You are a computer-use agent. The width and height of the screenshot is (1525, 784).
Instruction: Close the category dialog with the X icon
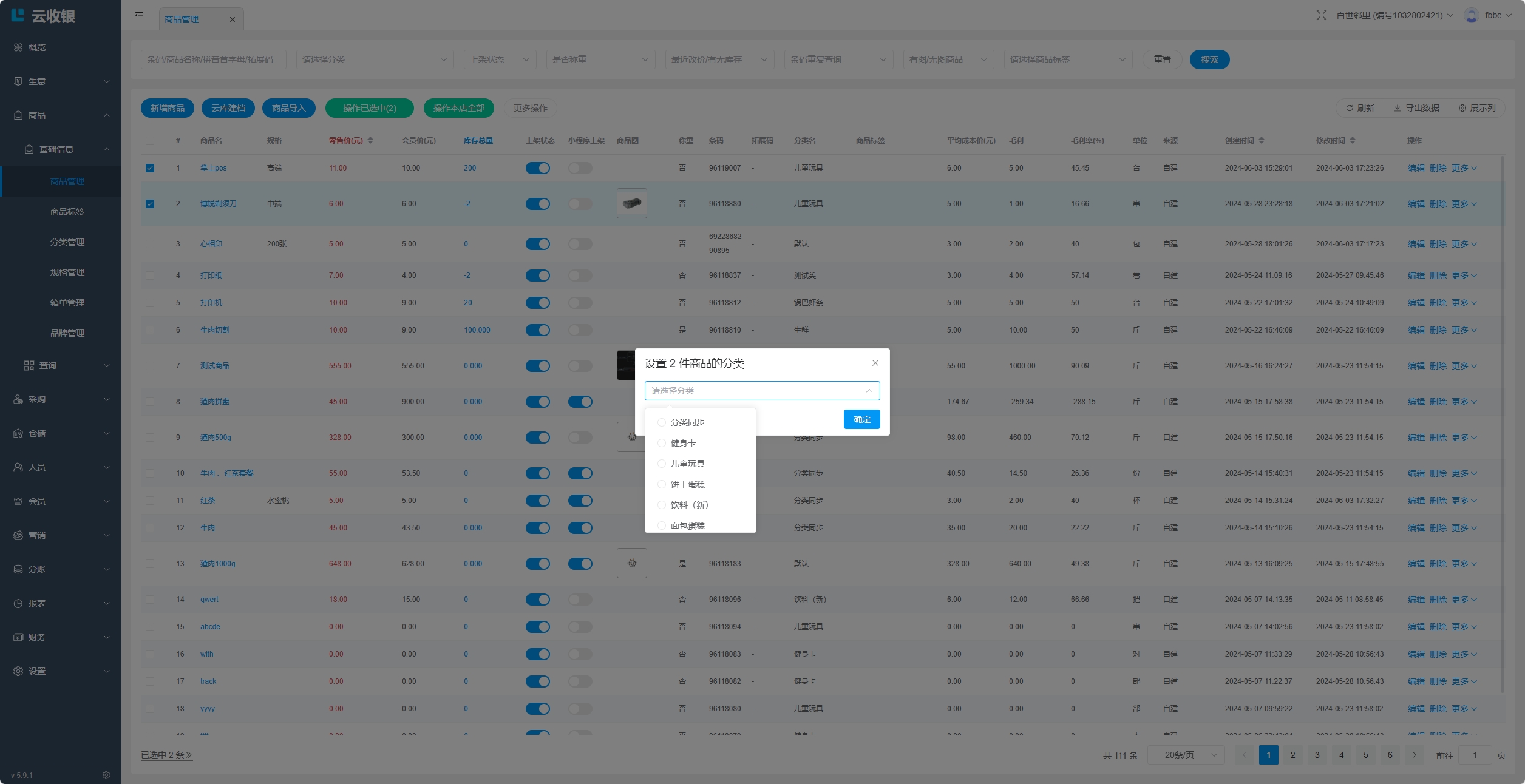click(875, 363)
